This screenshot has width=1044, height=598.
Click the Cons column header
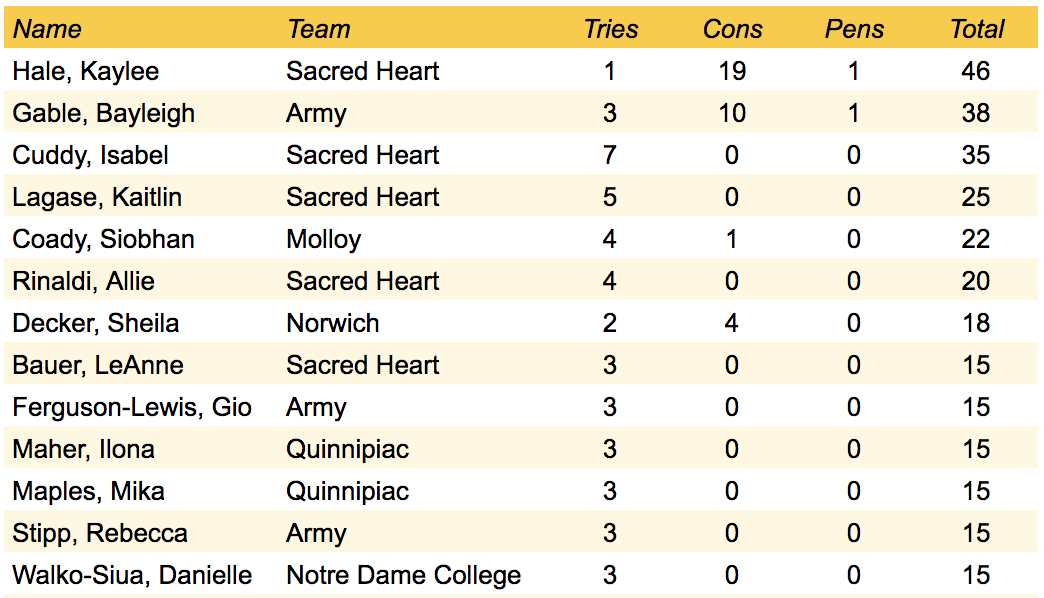pyautogui.click(x=732, y=29)
